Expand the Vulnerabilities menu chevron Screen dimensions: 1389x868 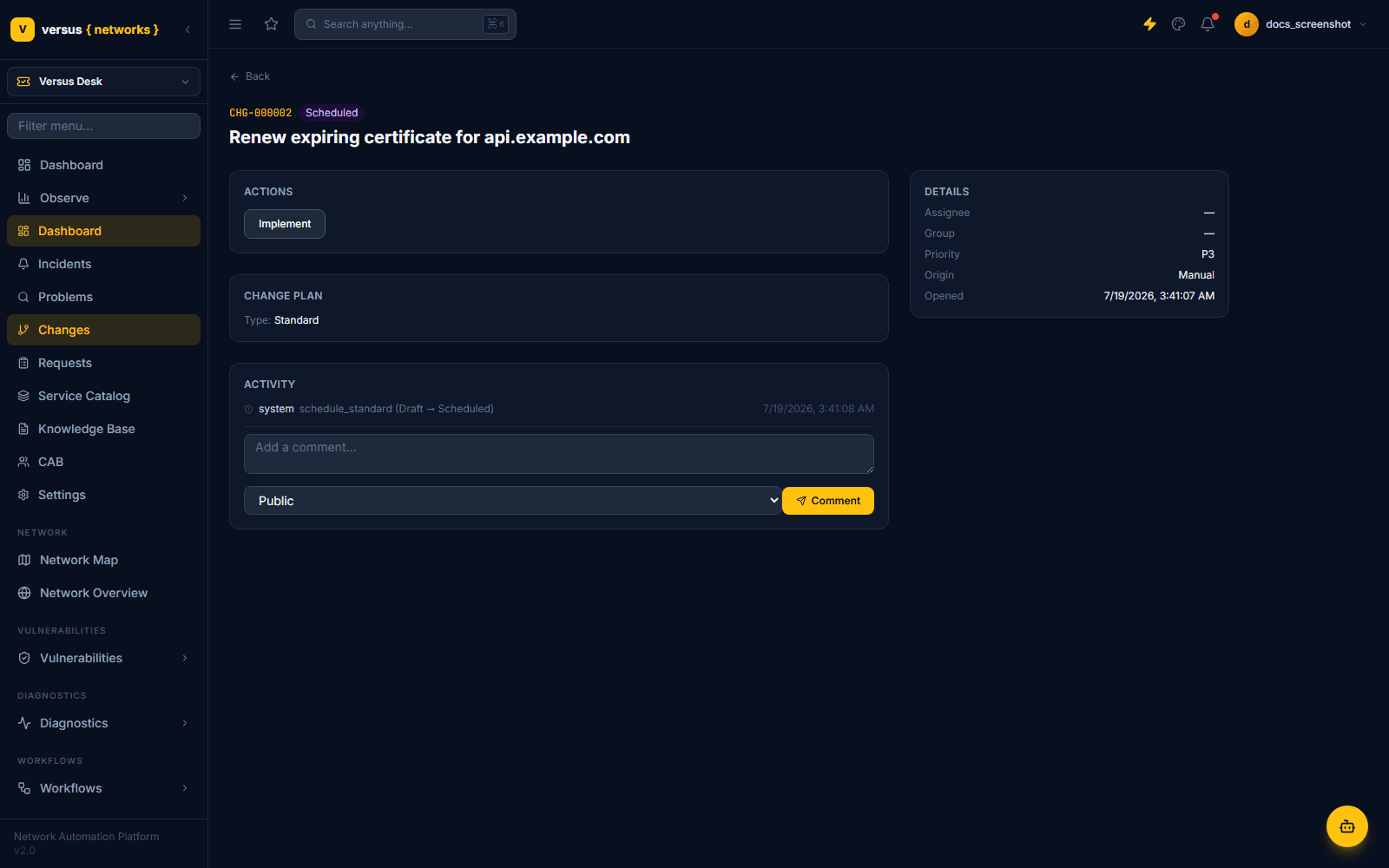click(185, 658)
